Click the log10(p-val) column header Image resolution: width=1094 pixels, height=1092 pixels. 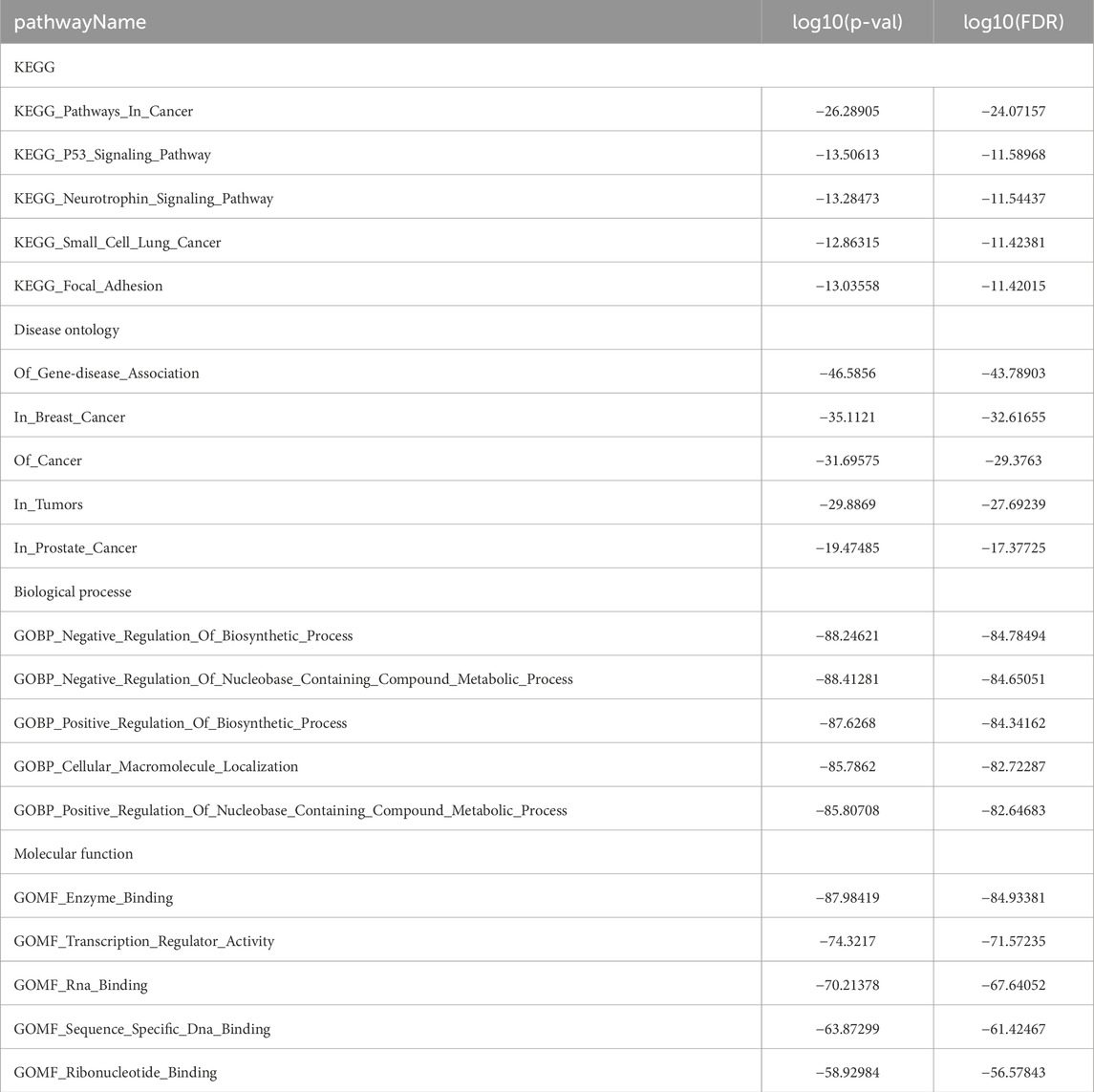pos(847,22)
